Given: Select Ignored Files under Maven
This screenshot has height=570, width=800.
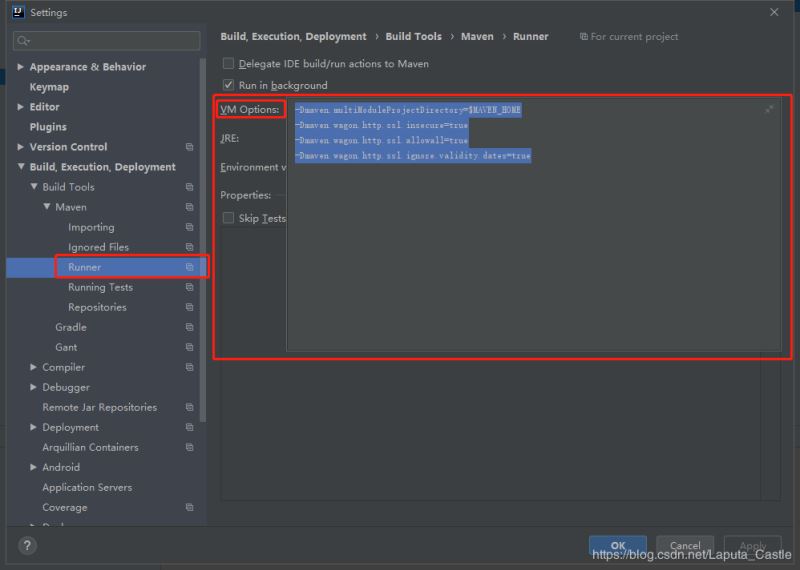Looking at the screenshot, I should [98, 247].
